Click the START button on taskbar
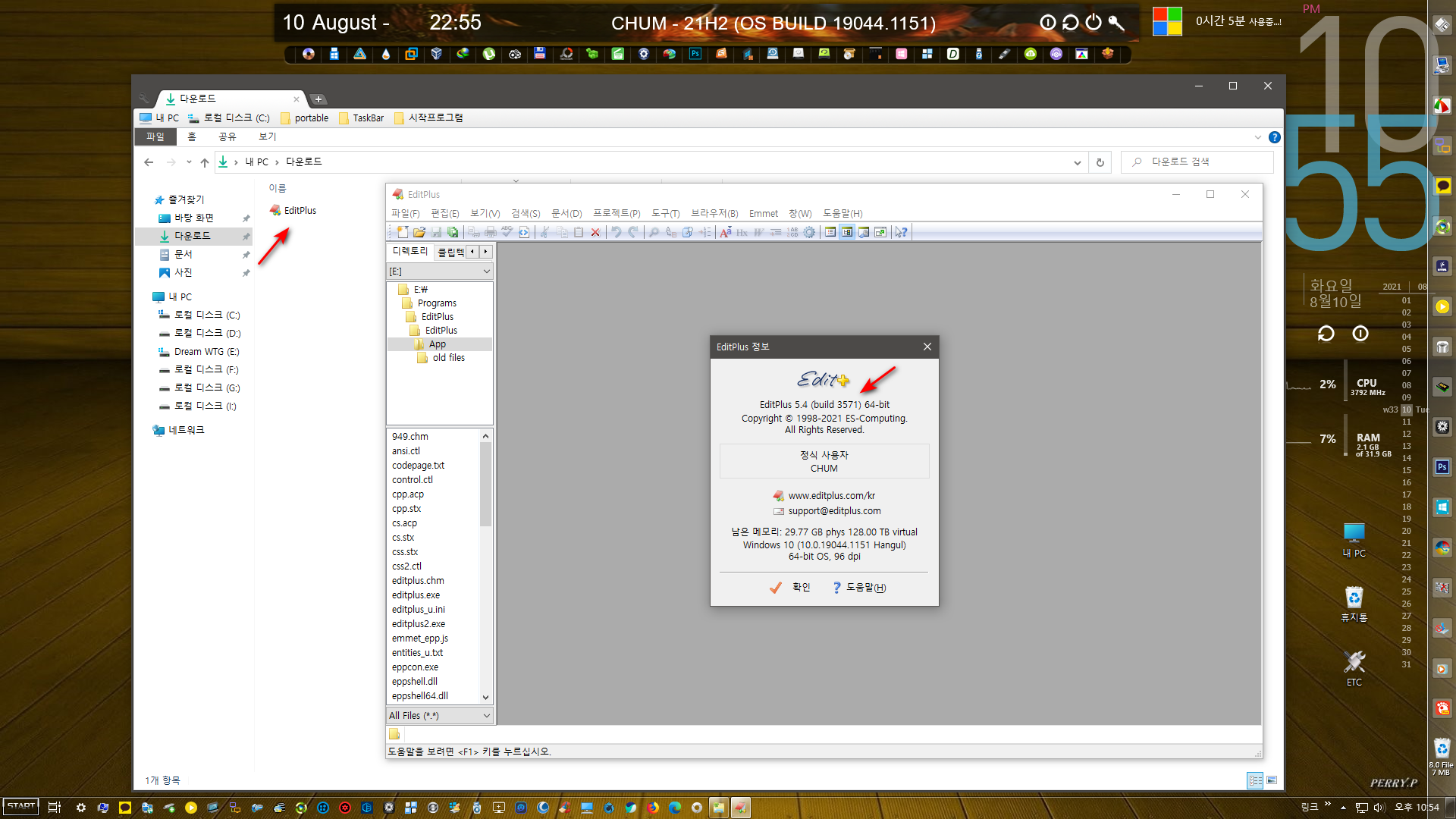This screenshot has width=1456, height=819. [20, 807]
